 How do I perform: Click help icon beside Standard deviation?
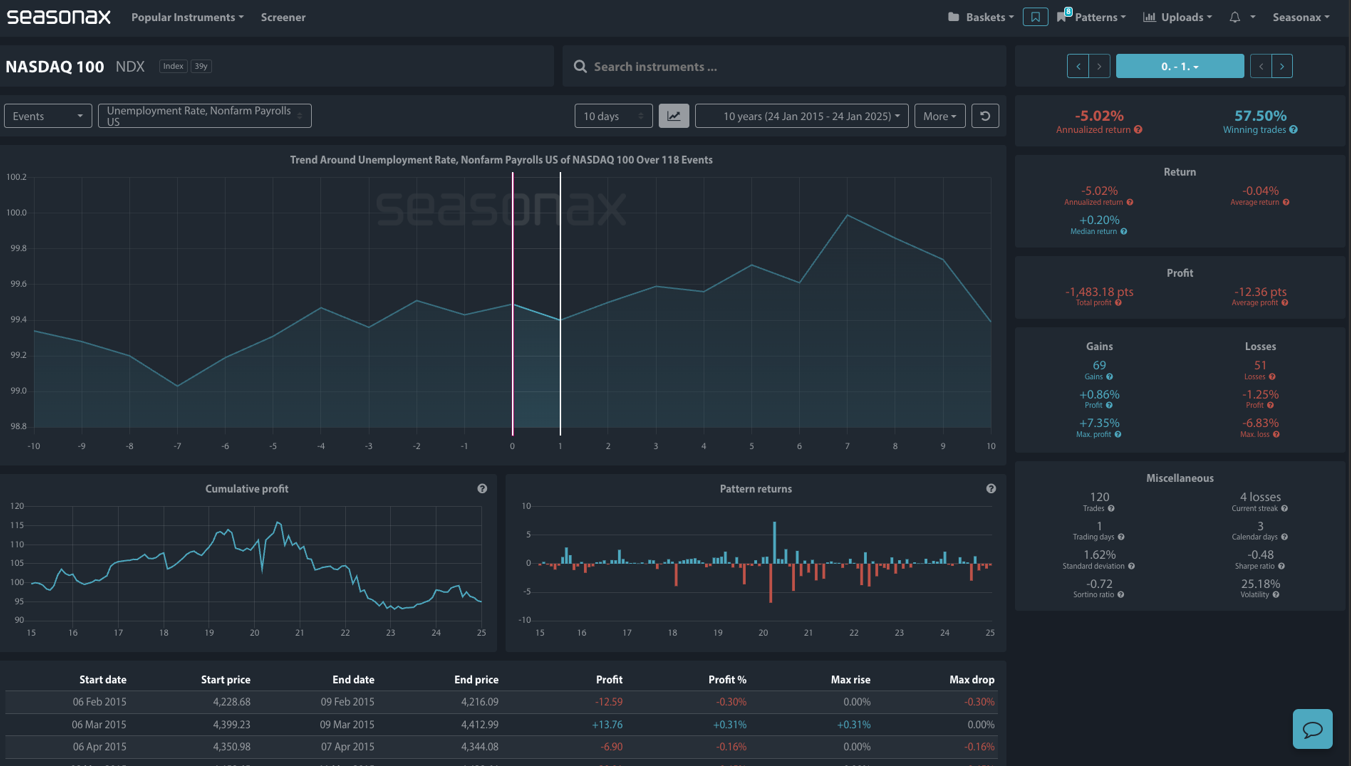(x=1132, y=566)
